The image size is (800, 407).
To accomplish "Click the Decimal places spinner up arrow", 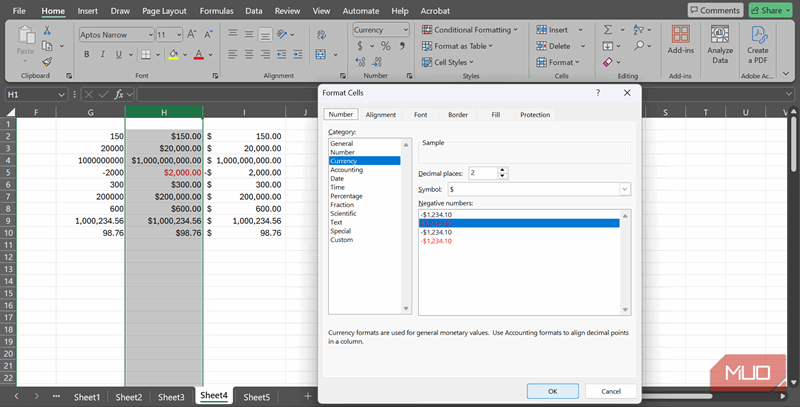I will click(x=503, y=170).
